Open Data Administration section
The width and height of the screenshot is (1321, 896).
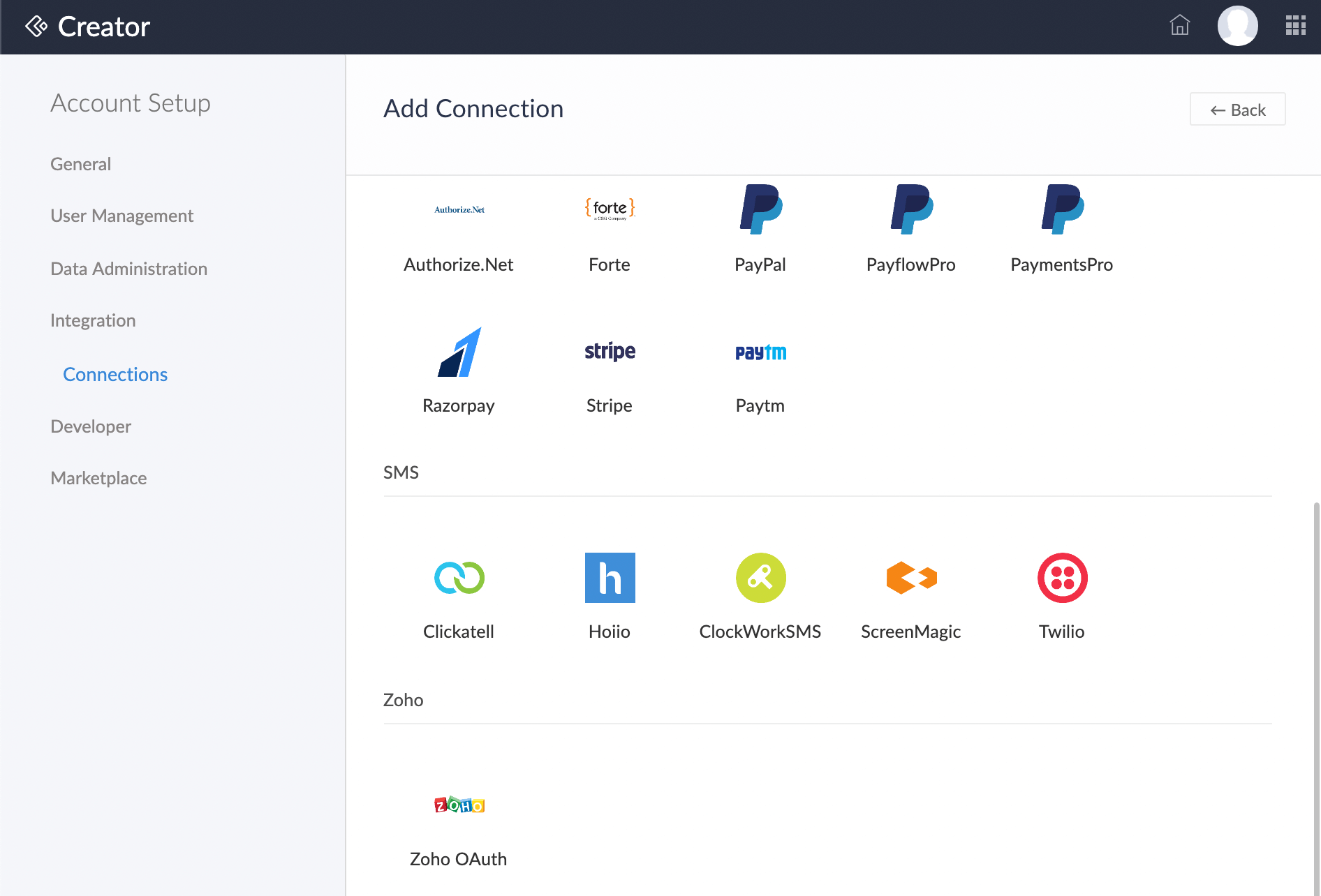click(x=129, y=269)
